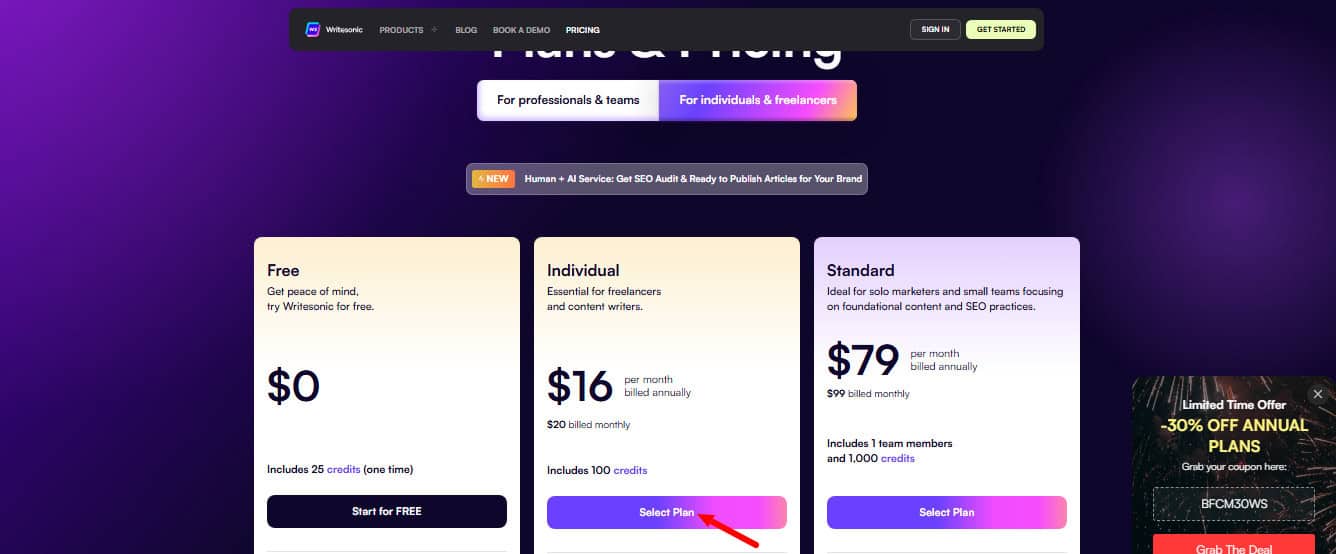The image size is (1336, 554).
Task: Open the Products navigation menu
Action: click(401, 30)
